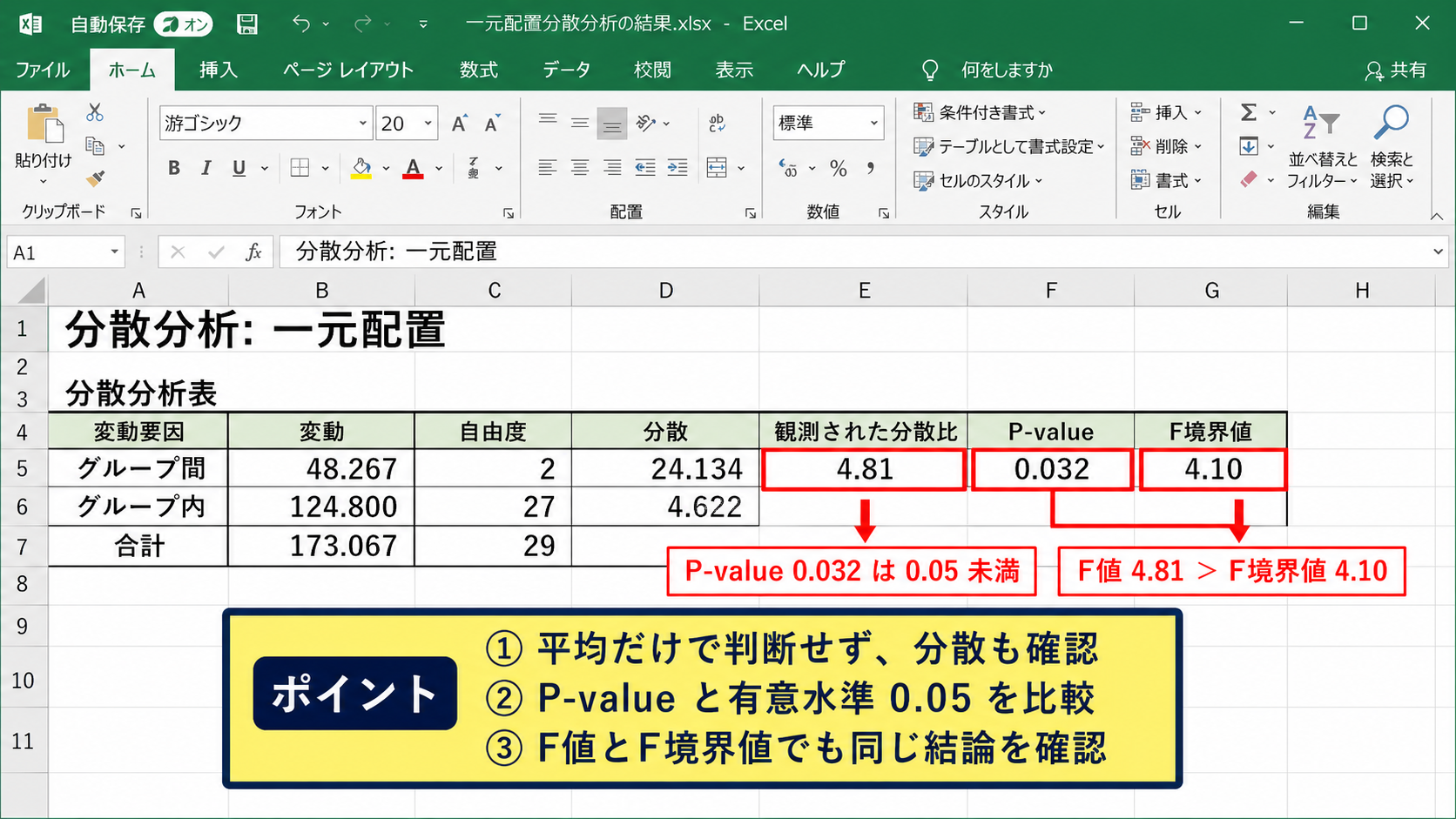Apply borders with the border icon

click(300, 168)
